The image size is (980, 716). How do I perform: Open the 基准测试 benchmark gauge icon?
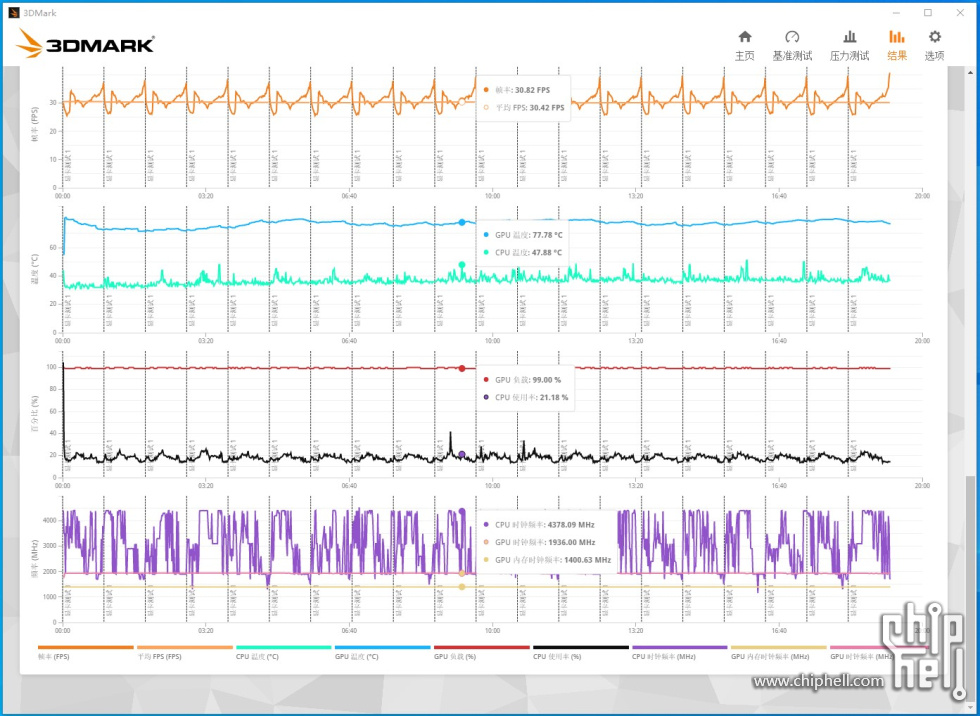click(x=792, y=45)
